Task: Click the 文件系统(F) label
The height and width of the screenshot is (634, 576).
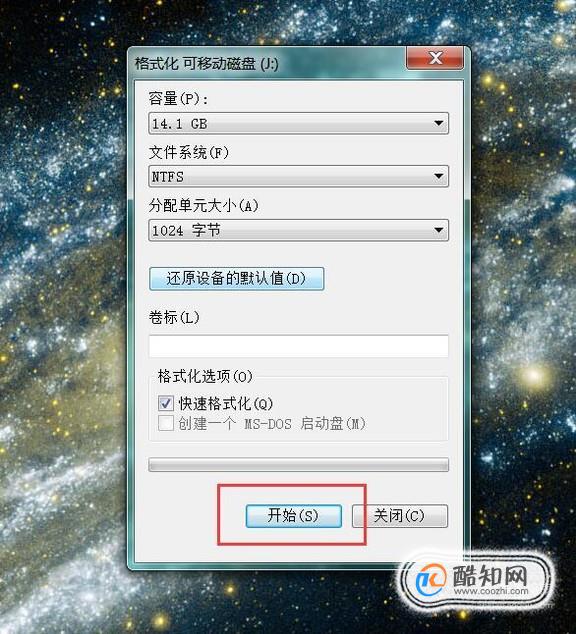Action: 189,152
